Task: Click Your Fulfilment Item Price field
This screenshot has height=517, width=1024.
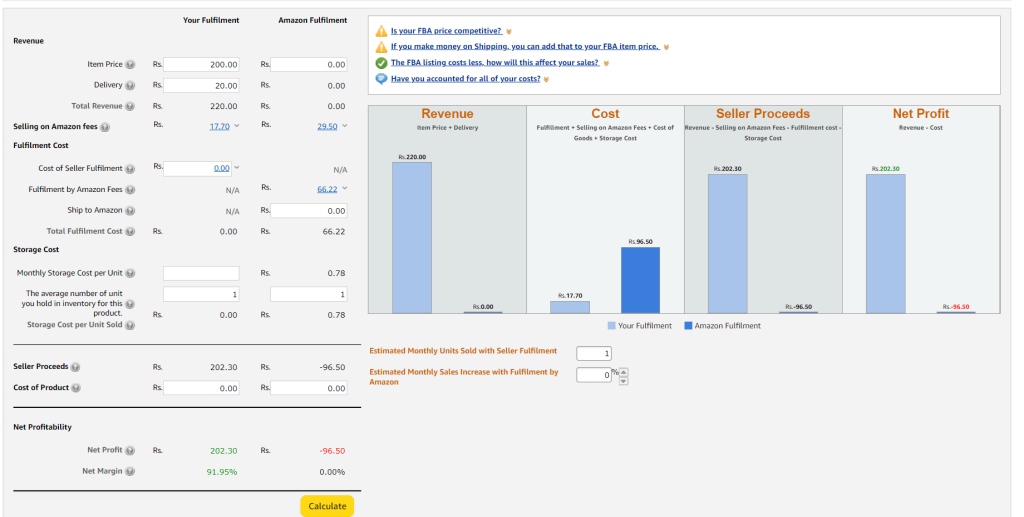Action: tap(201, 65)
